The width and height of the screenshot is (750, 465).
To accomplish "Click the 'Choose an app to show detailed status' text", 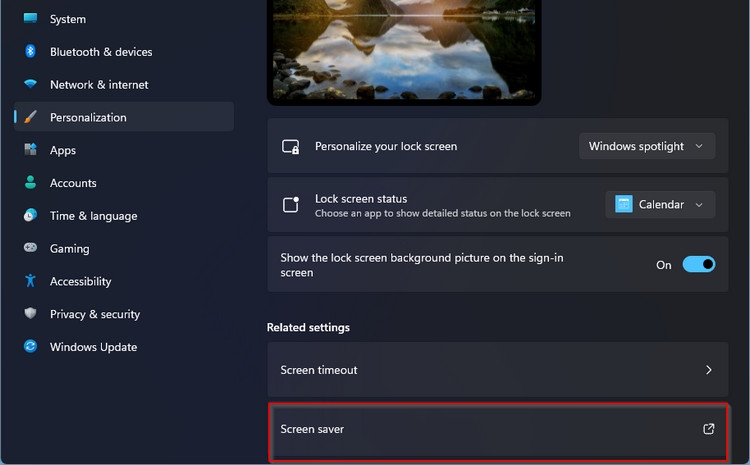I will [442, 213].
